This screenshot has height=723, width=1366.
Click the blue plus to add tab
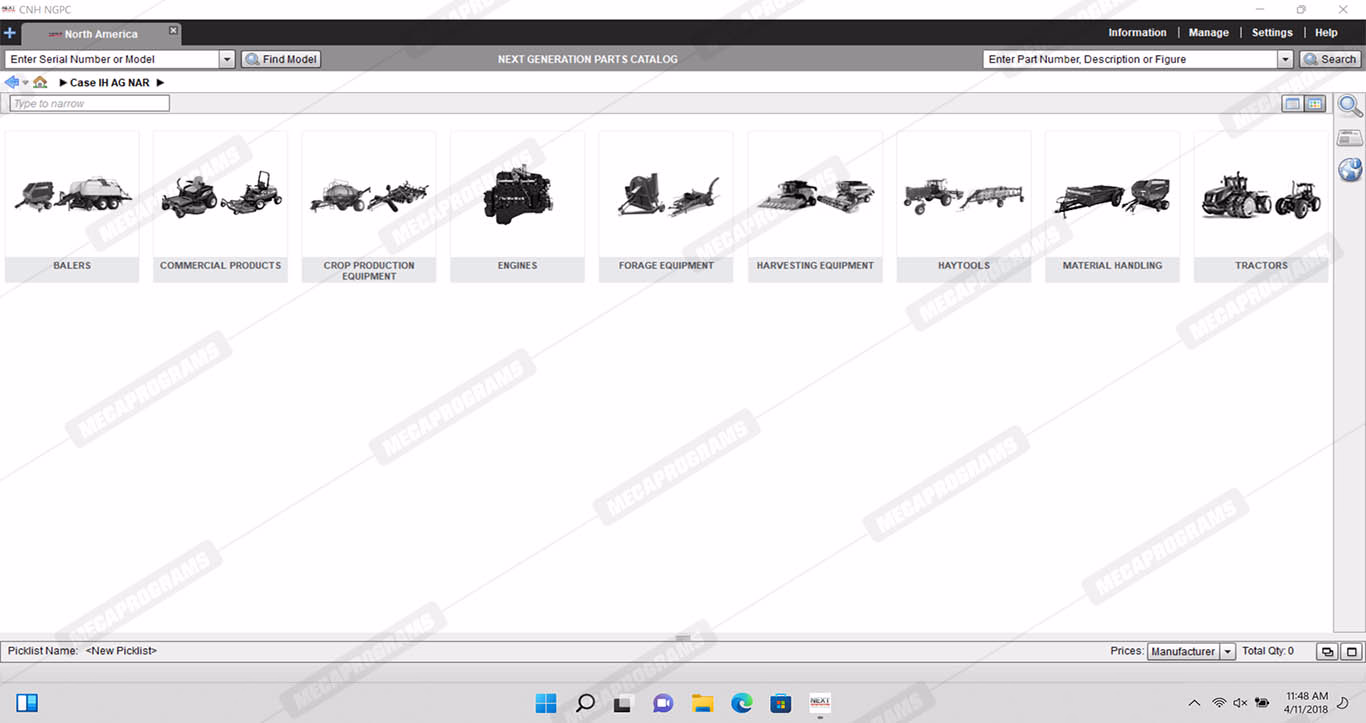(x=10, y=33)
